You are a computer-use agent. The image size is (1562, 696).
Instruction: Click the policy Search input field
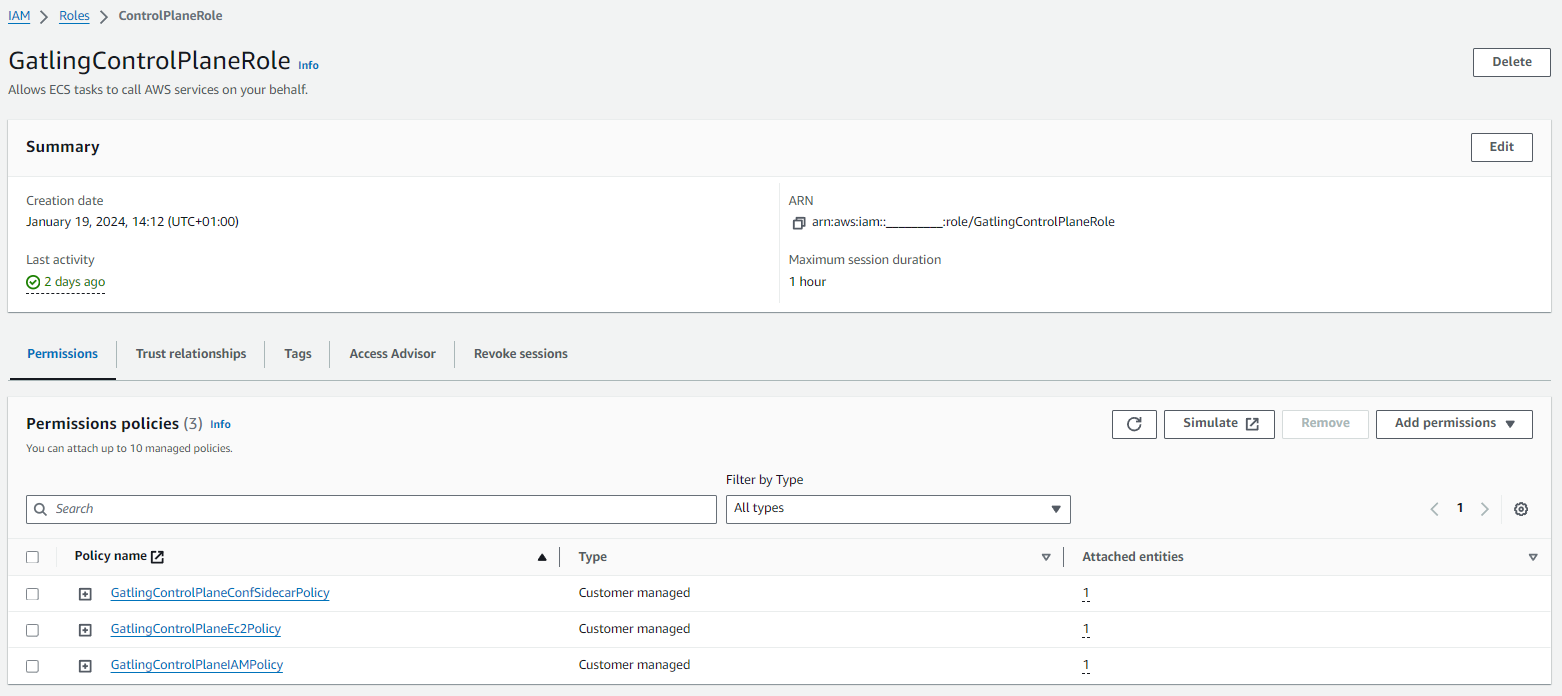click(372, 509)
